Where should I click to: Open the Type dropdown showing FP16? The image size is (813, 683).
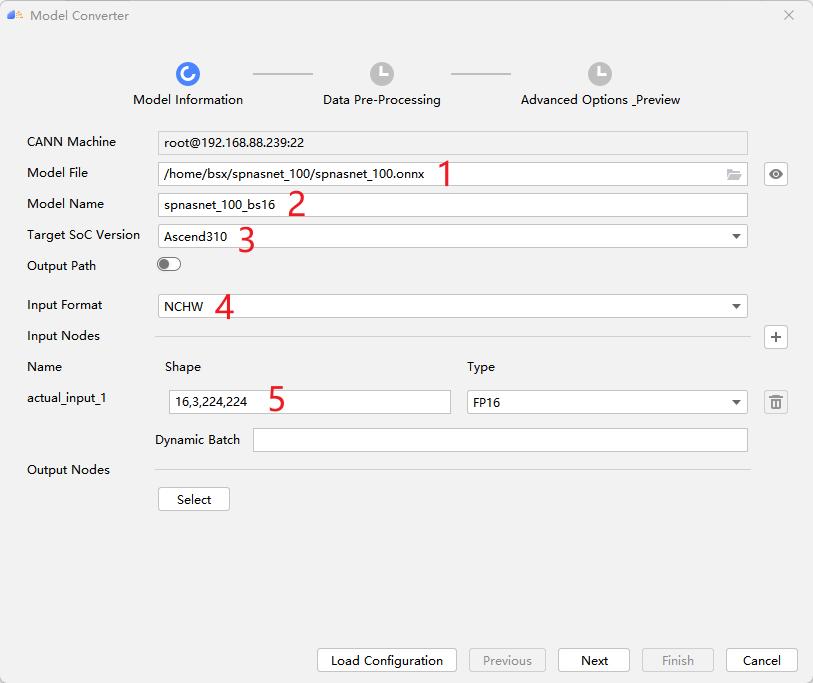738,402
